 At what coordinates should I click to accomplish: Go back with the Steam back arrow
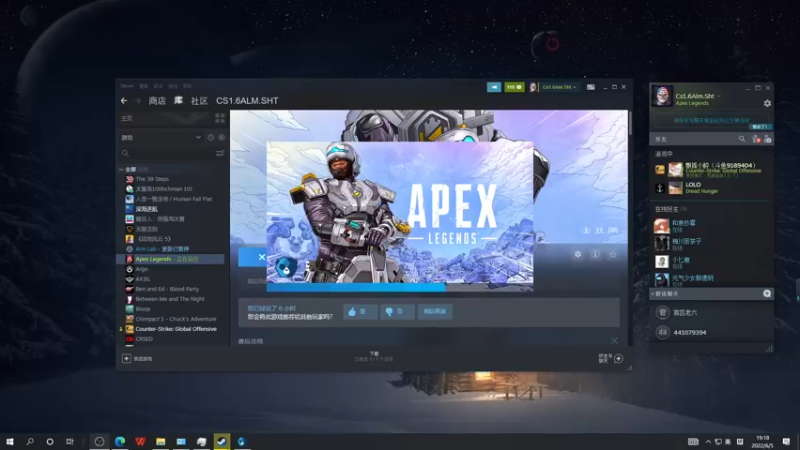click(x=124, y=101)
